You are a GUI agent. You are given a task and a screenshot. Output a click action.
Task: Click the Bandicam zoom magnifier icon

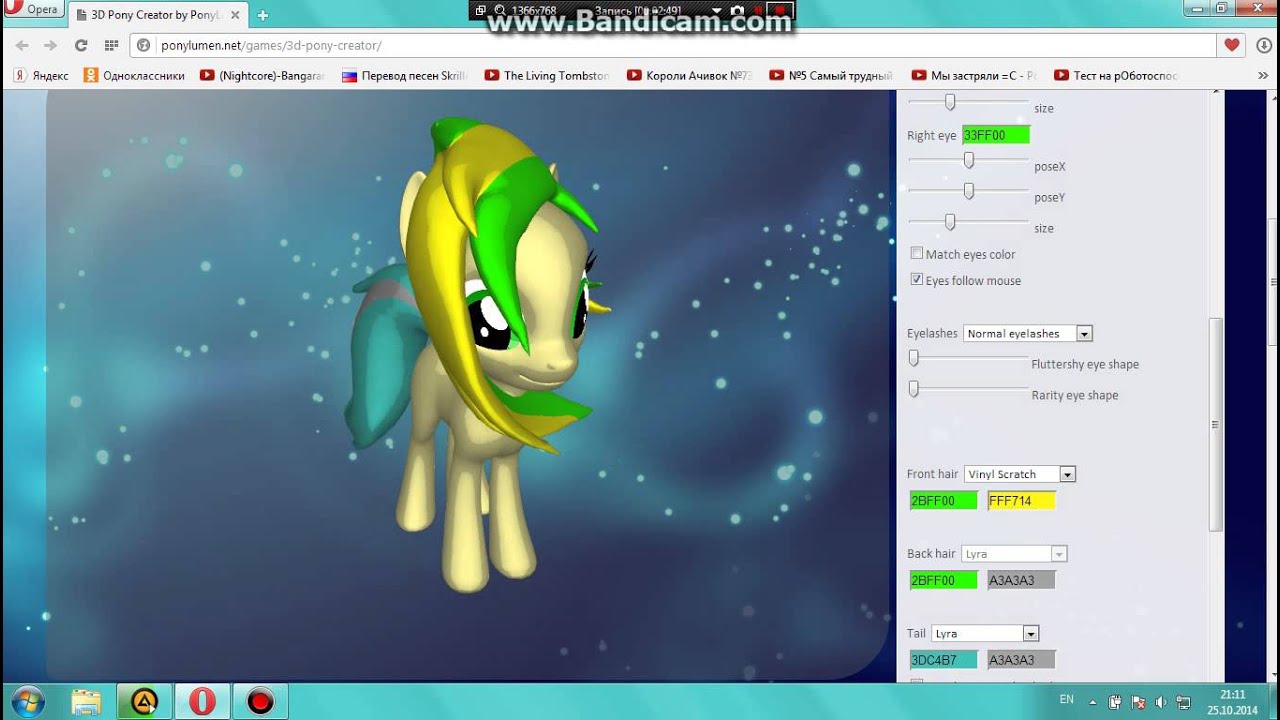click(498, 10)
